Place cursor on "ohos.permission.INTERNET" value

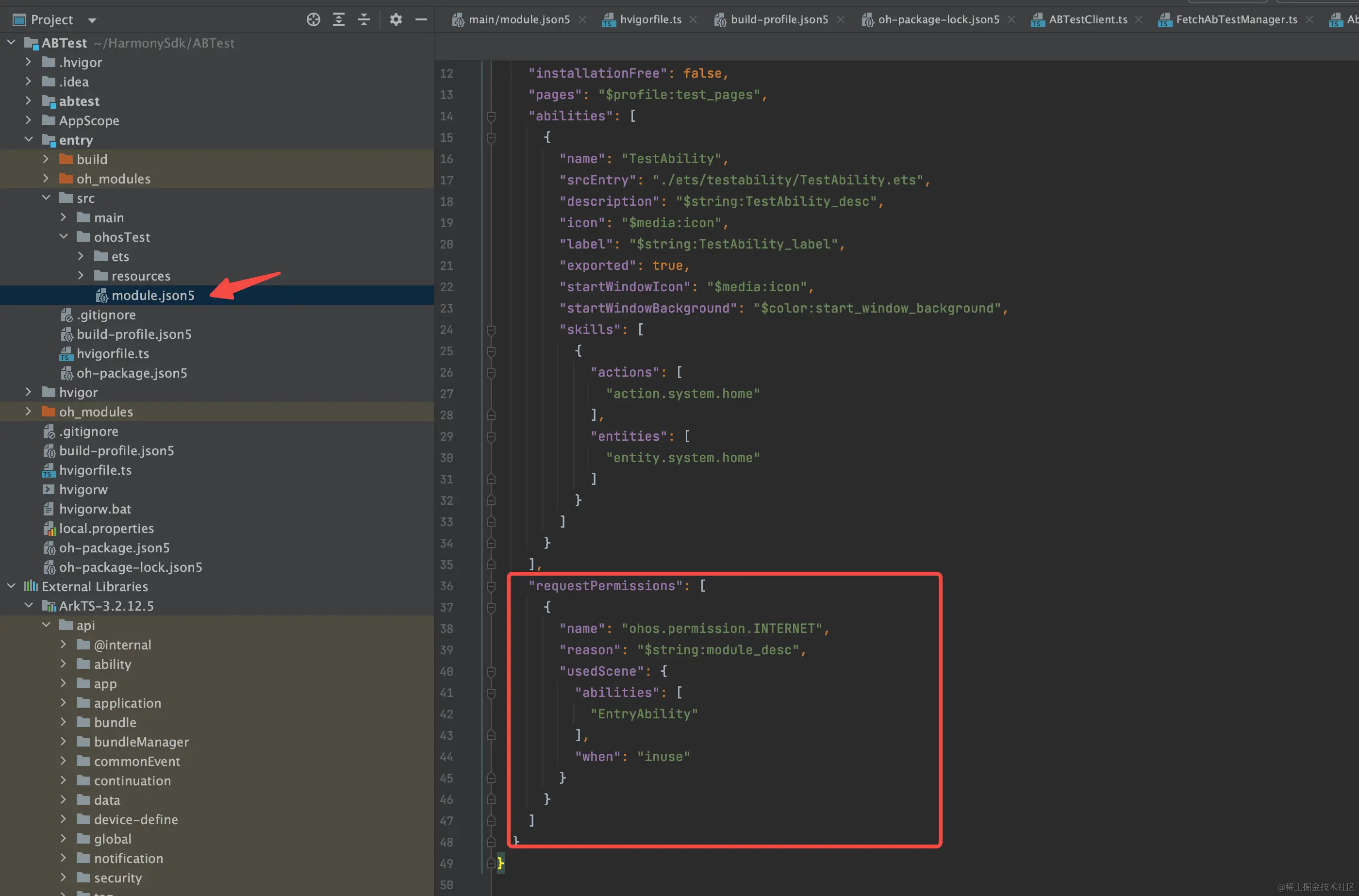722,629
